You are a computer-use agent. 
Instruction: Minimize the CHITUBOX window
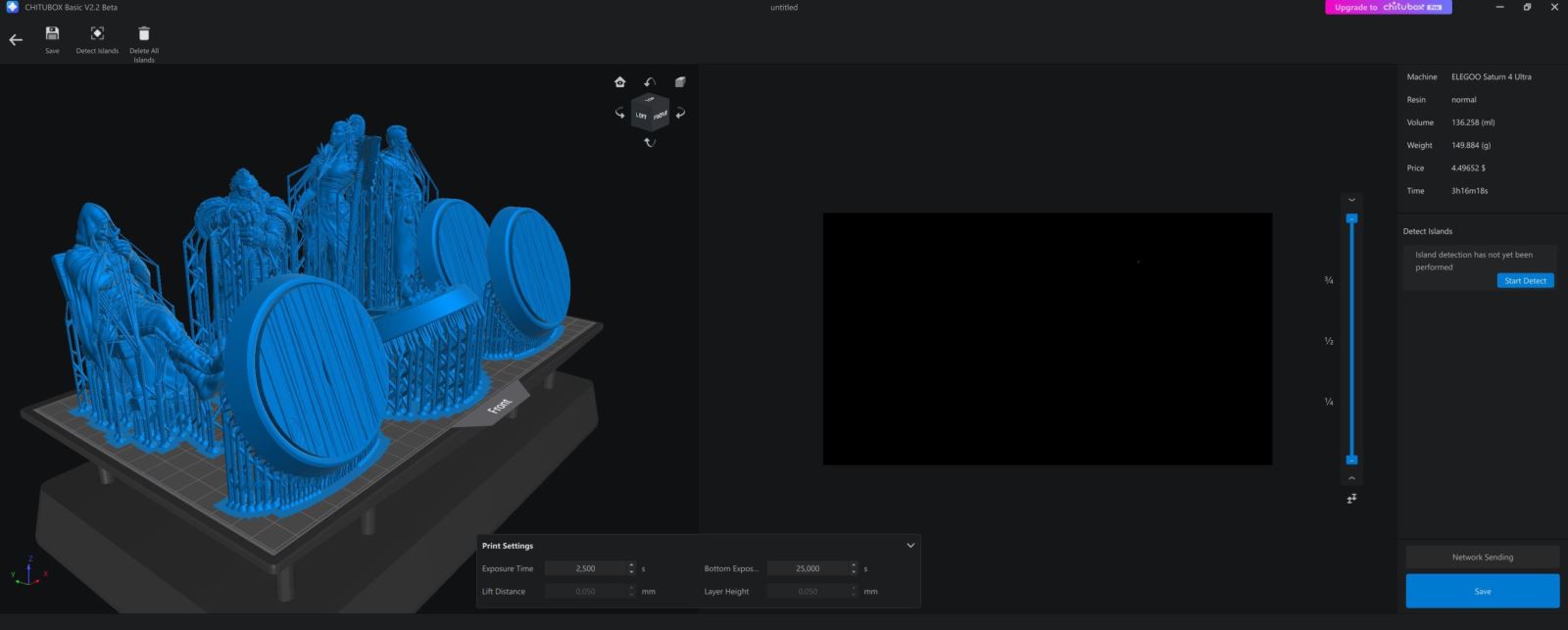pos(1499,7)
